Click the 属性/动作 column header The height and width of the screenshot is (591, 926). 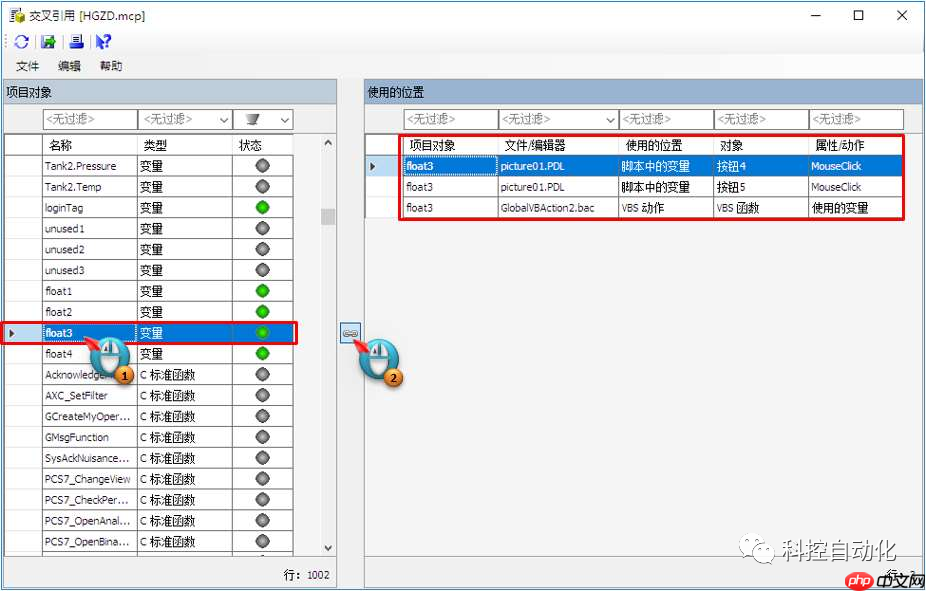coord(856,145)
